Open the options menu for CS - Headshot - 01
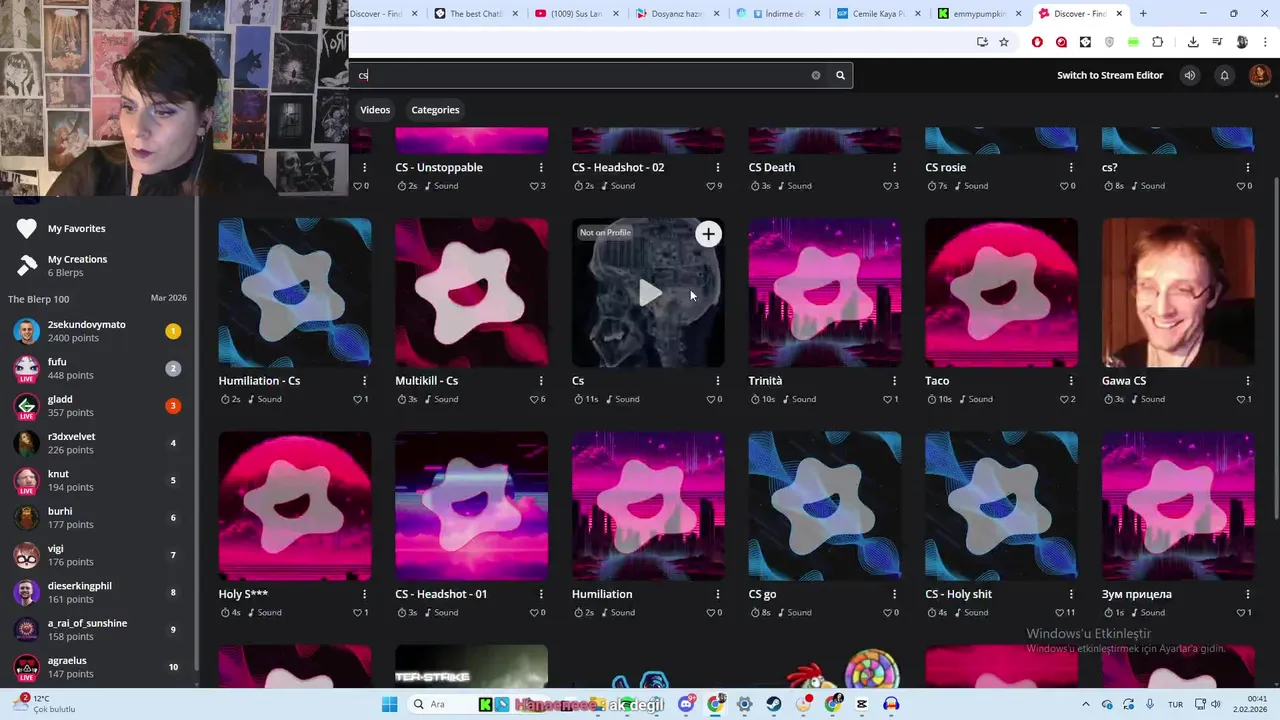 coord(541,594)
